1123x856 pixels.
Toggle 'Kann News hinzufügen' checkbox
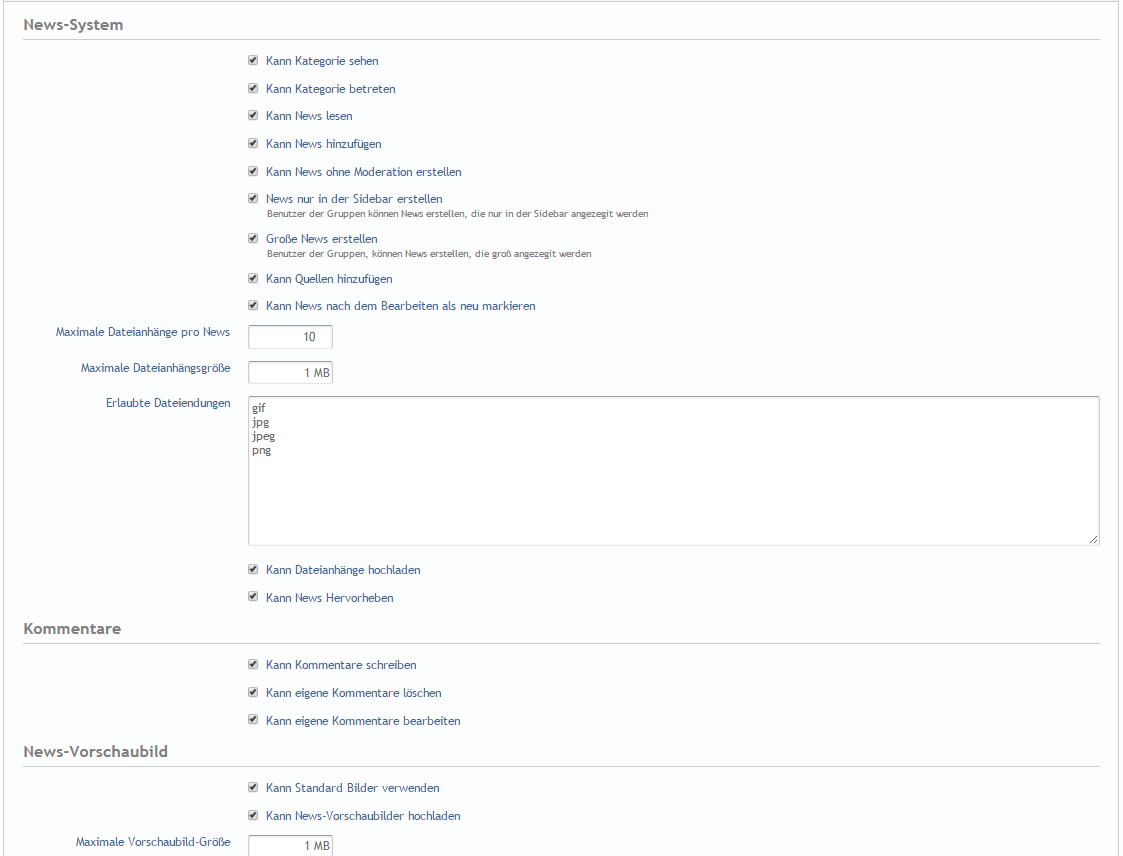[x=253, y=144]
